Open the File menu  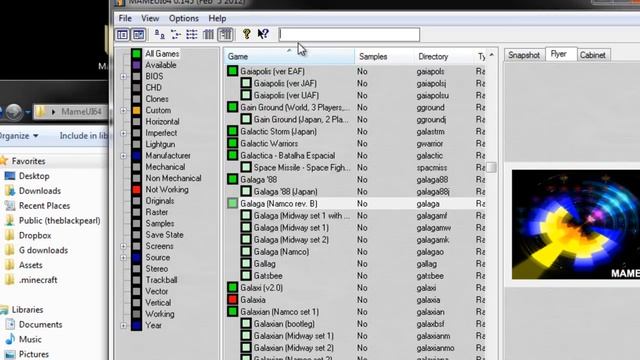tap(125, 18)
